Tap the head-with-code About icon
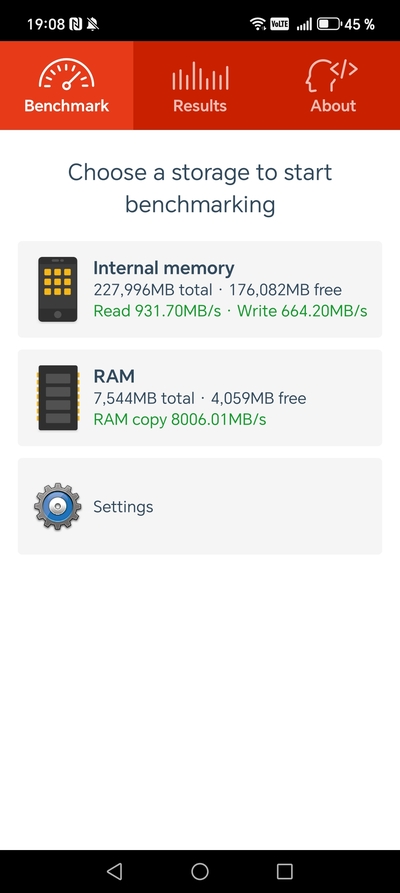400x893 pixels. point(332,76)
